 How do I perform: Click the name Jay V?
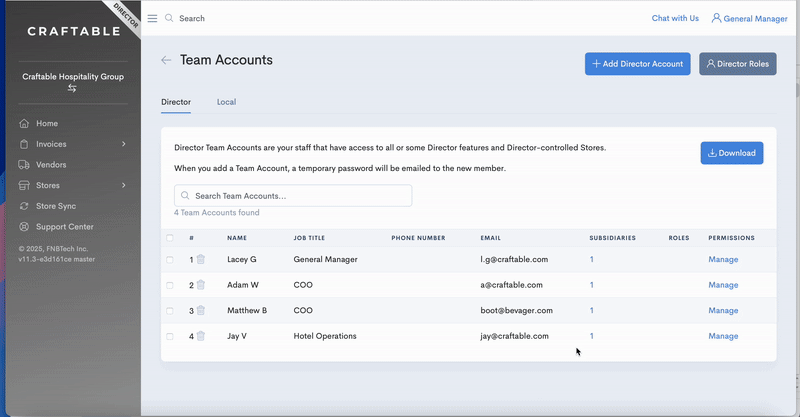pos(237,336)
